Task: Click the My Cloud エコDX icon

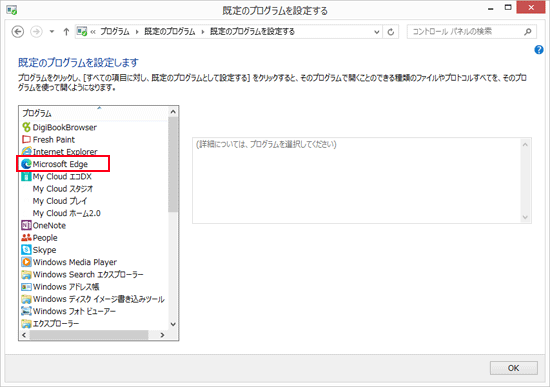Action: click(26, 176)
